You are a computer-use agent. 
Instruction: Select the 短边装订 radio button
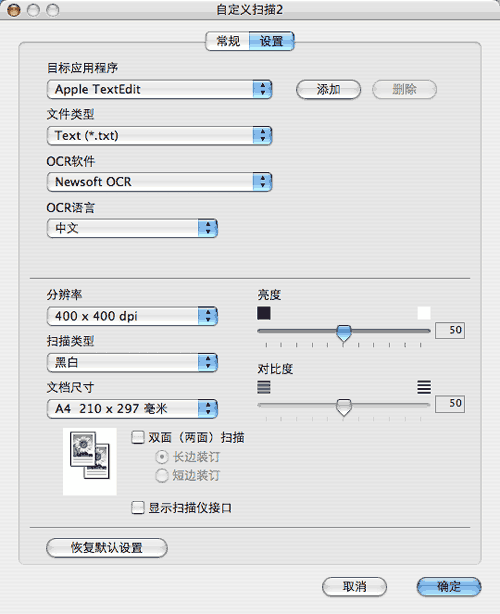pyautogui.click(x=162, y=475)
